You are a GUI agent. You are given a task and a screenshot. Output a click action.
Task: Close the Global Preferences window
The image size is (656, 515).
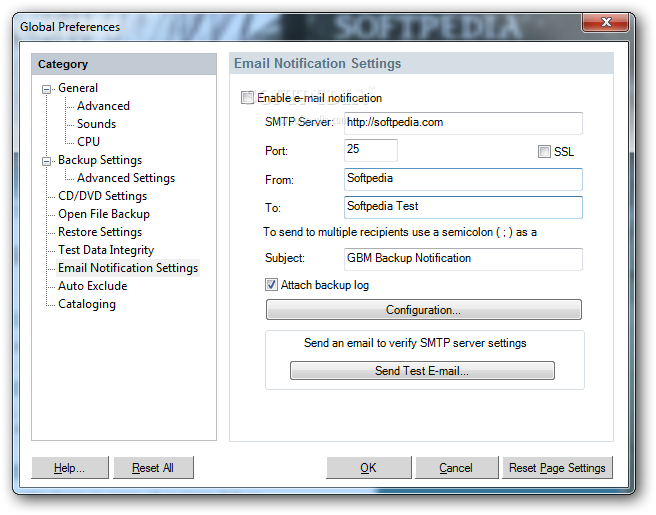pyautogui.click(x=605, y=22)
